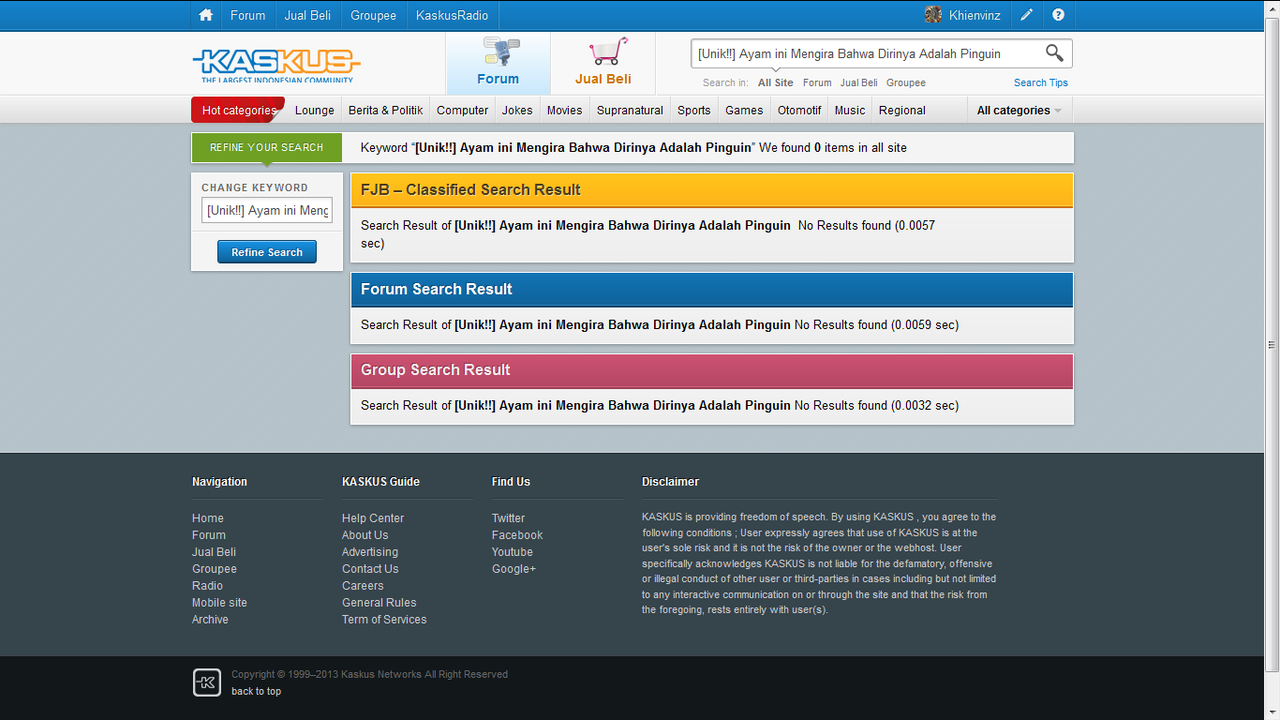Click Refine Your Search header

[267, 147]
